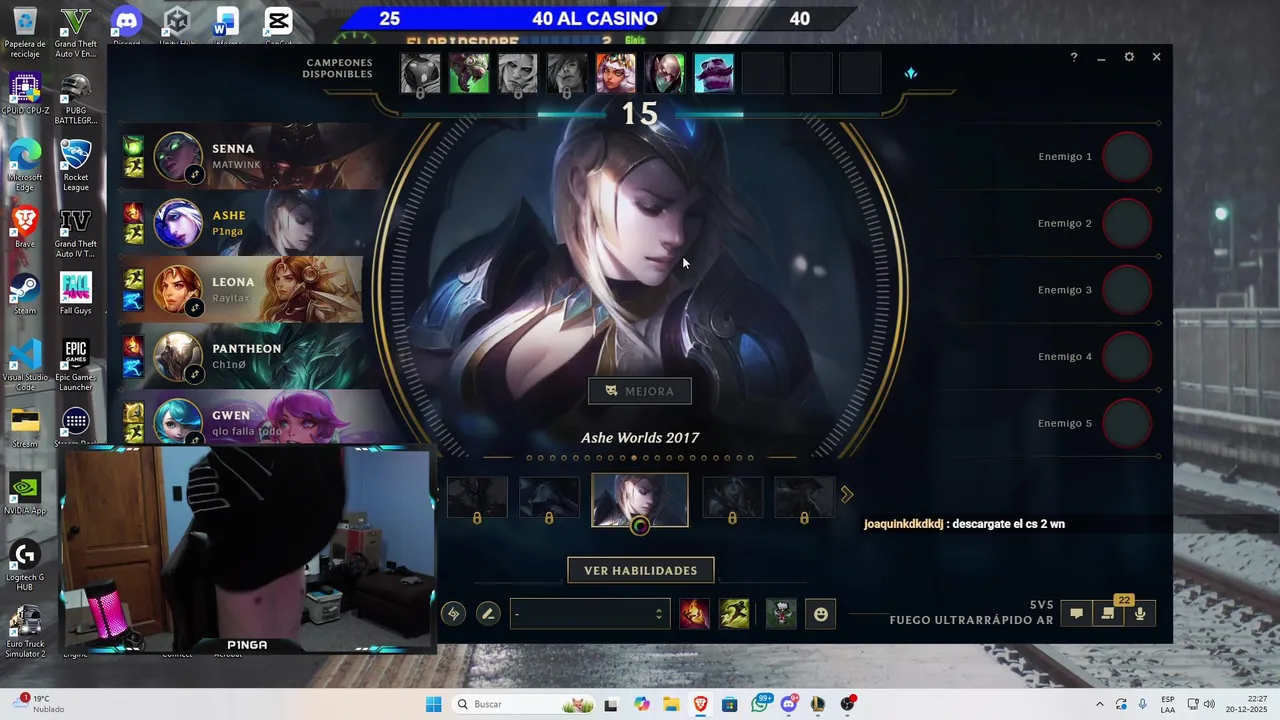Open Logitech G HUB desktop shortcut
This screenshot has height=720, width=1280.
[x=25, y=566]
